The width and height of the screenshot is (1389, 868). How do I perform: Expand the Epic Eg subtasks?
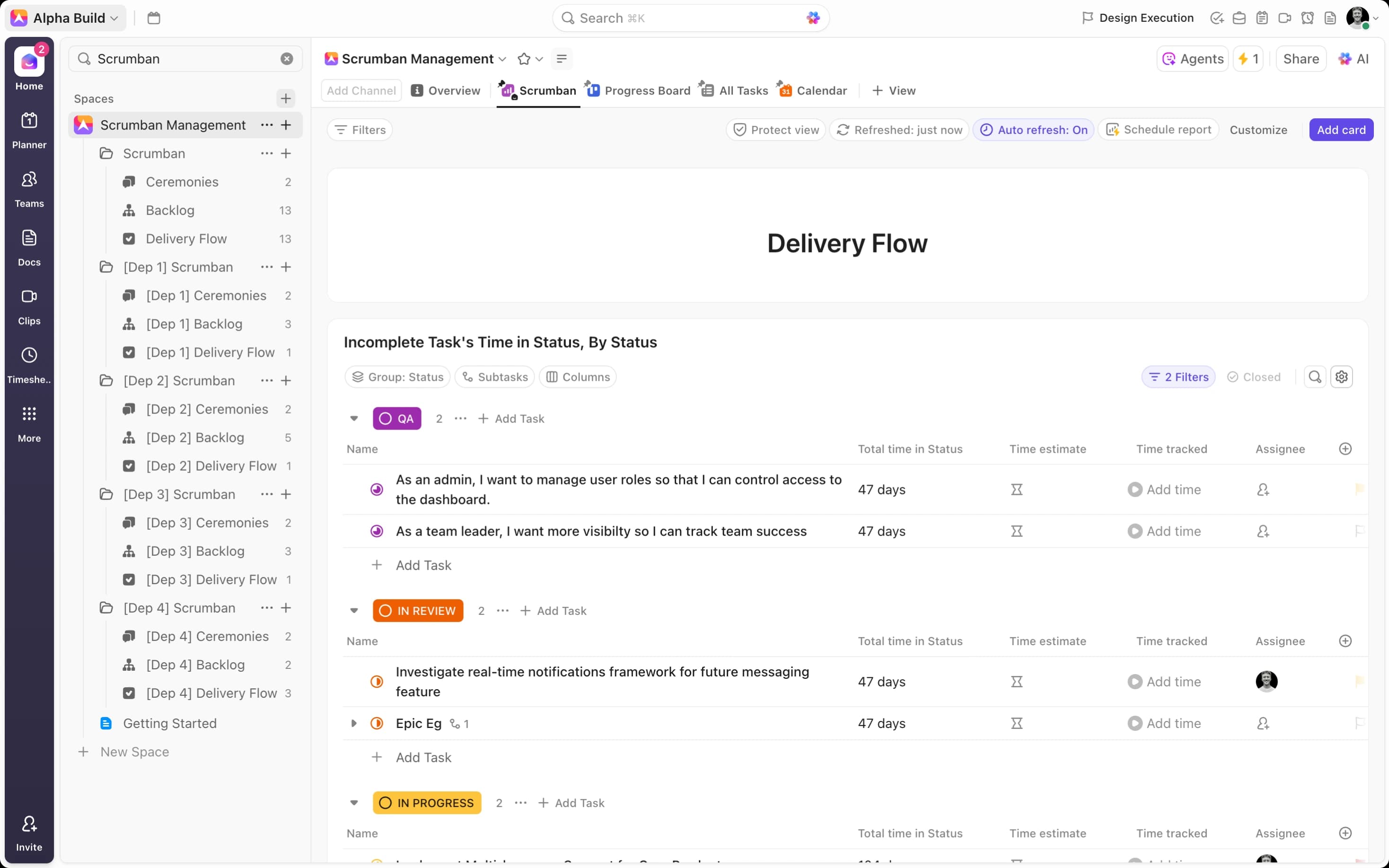coord(354,723)
